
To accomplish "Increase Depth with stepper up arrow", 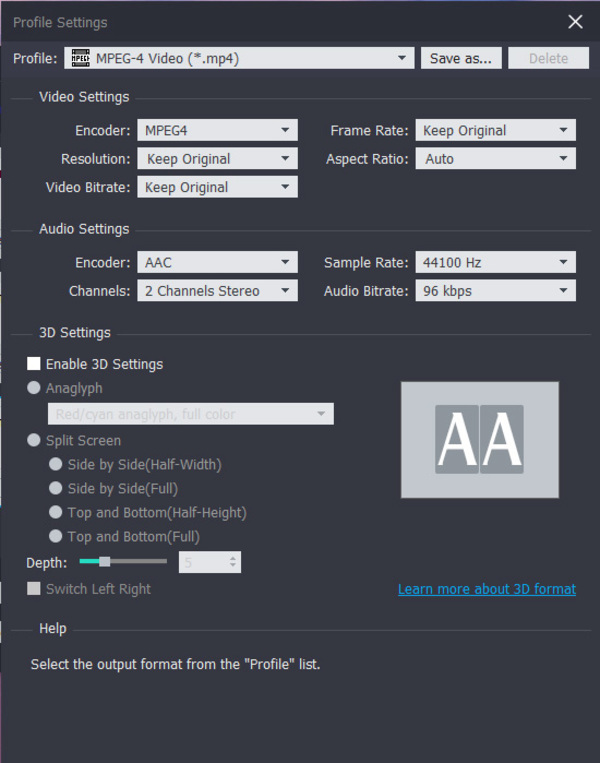I will tap(233, 558).
